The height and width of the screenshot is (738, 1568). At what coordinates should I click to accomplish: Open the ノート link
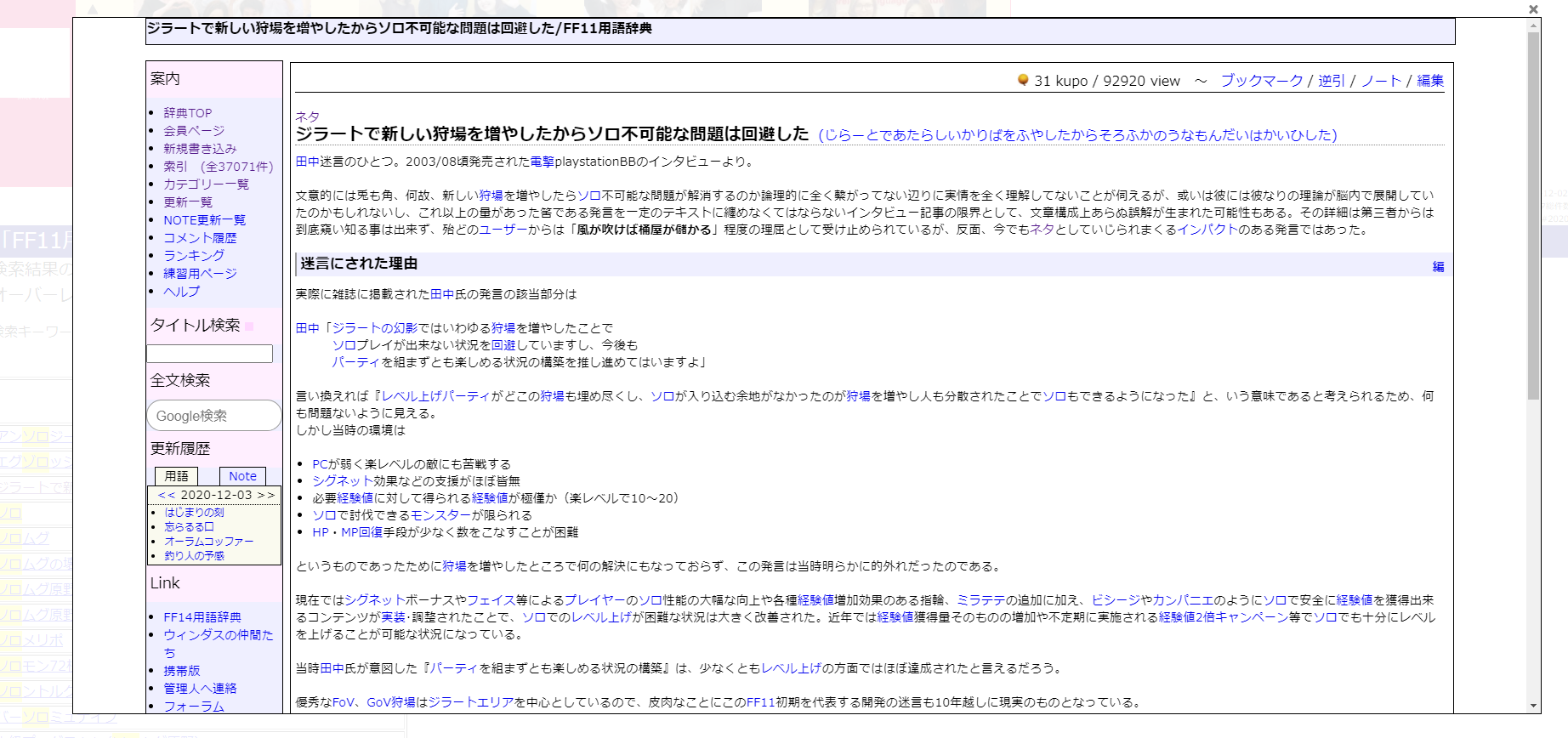pyautogui.click(x=1382, y=81)
